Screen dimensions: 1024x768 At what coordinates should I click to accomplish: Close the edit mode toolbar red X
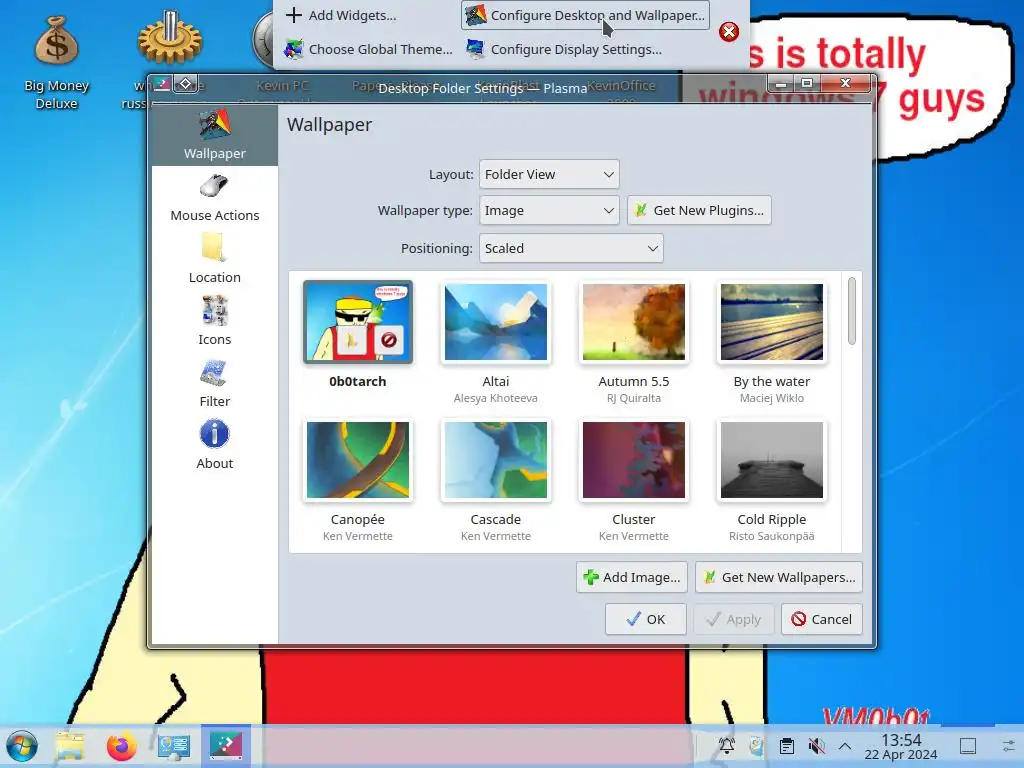[729, 31]
